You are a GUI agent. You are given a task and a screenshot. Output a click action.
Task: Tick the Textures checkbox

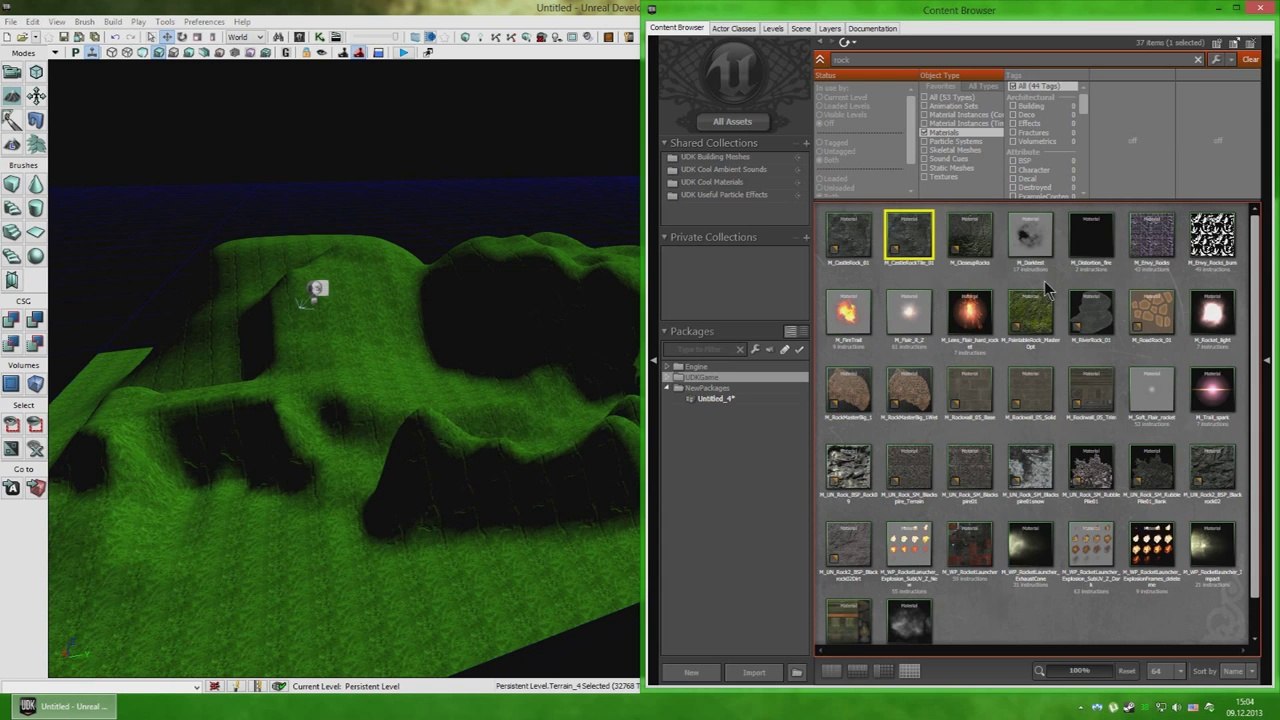click(x=924, y=177)
